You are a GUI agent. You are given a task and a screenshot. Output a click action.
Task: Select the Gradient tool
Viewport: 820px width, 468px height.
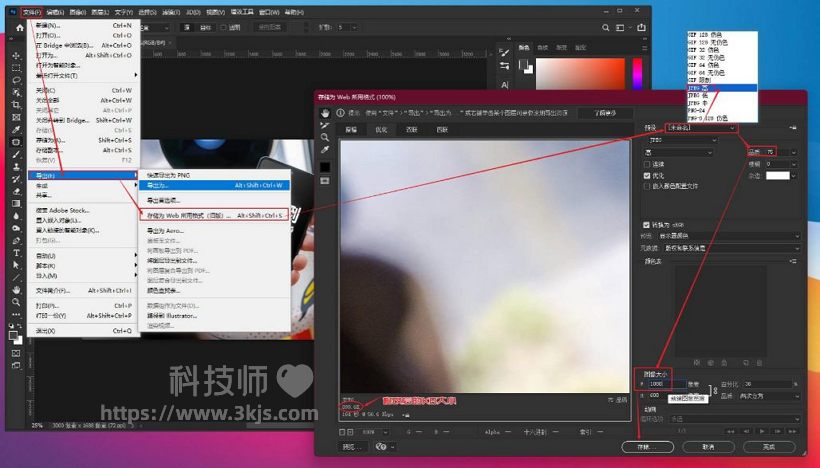pyautogui.click(x=16, y=203)
